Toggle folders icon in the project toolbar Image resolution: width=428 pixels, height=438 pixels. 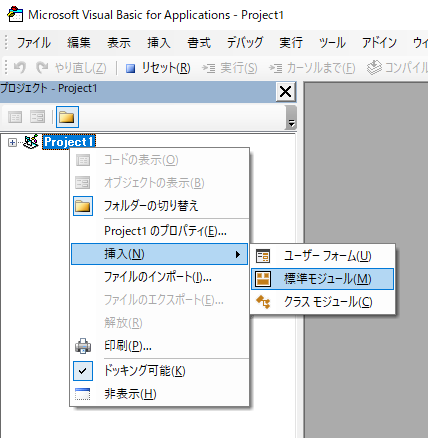pos(67,117)
